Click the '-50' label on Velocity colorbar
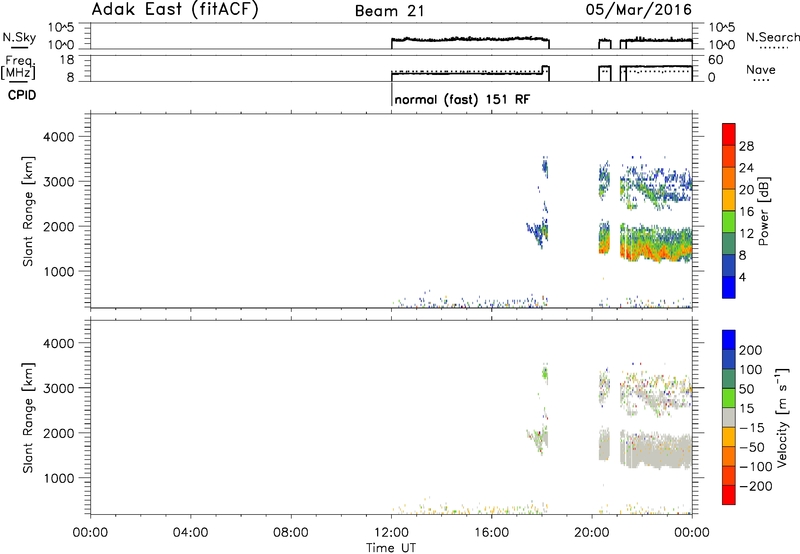 coord(752,447)
